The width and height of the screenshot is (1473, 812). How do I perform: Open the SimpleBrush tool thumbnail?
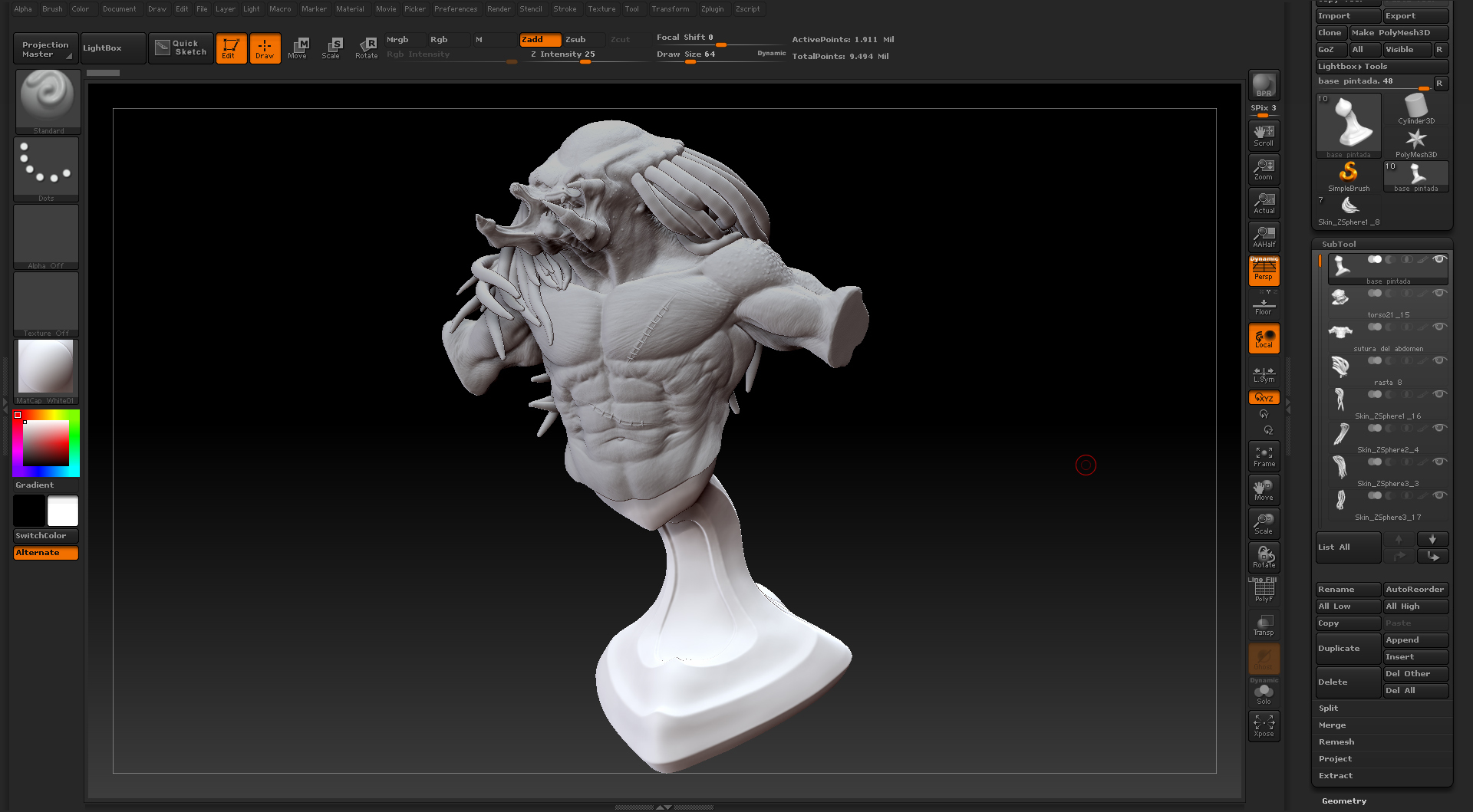(x=1348, y=175)
